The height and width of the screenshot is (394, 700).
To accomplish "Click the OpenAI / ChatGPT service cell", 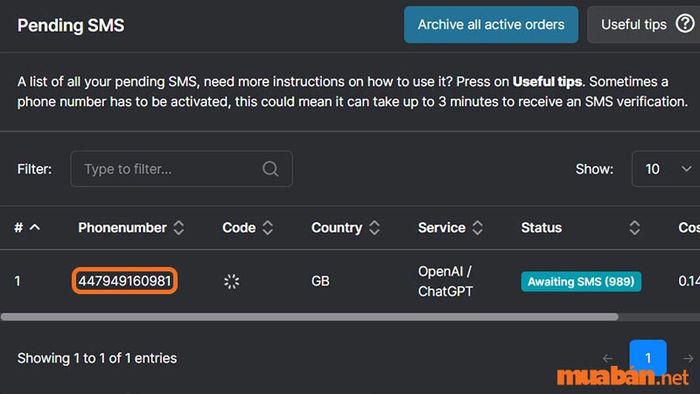I will [445, 281].
